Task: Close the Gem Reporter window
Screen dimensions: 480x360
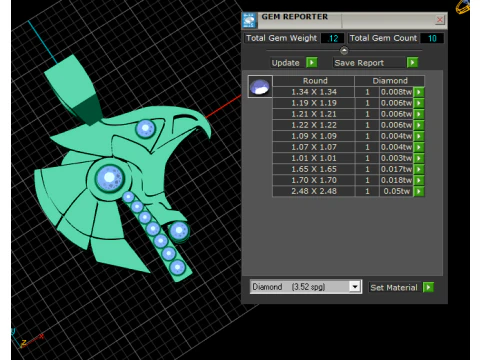Action: coord(440,20)
